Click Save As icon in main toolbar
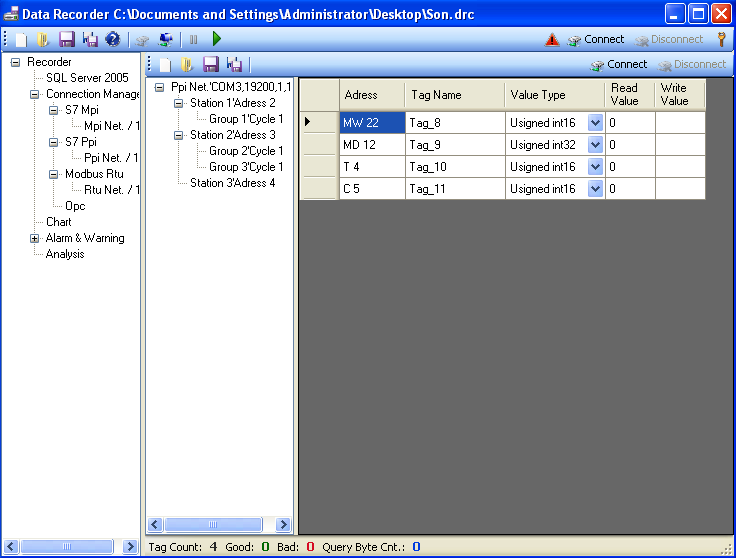Viewport: 736px width, 558px height. click(x=90, y=39)
